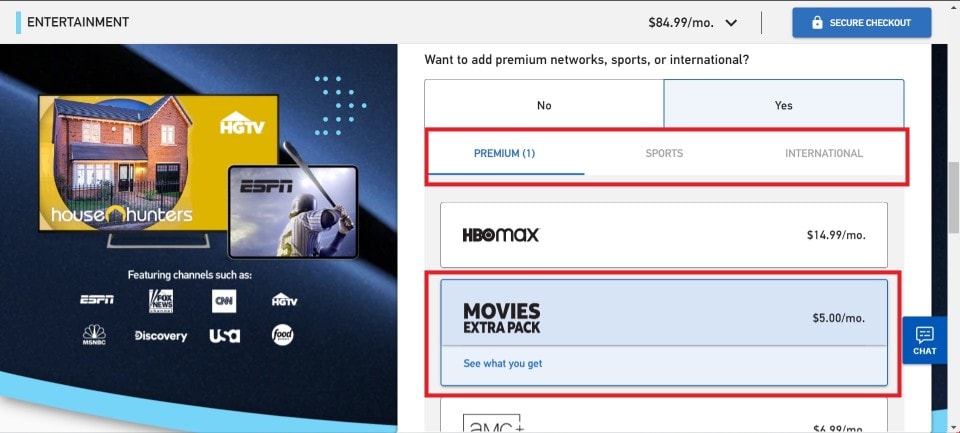Click the chat bubble icon
This screenshot has width=960, height=433.
coord(924,335)
